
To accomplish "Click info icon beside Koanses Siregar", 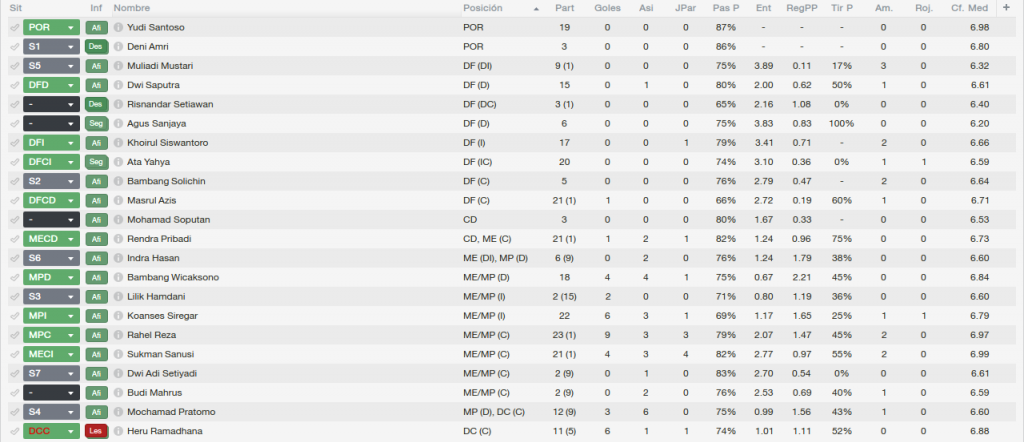I will coord(118,316).
